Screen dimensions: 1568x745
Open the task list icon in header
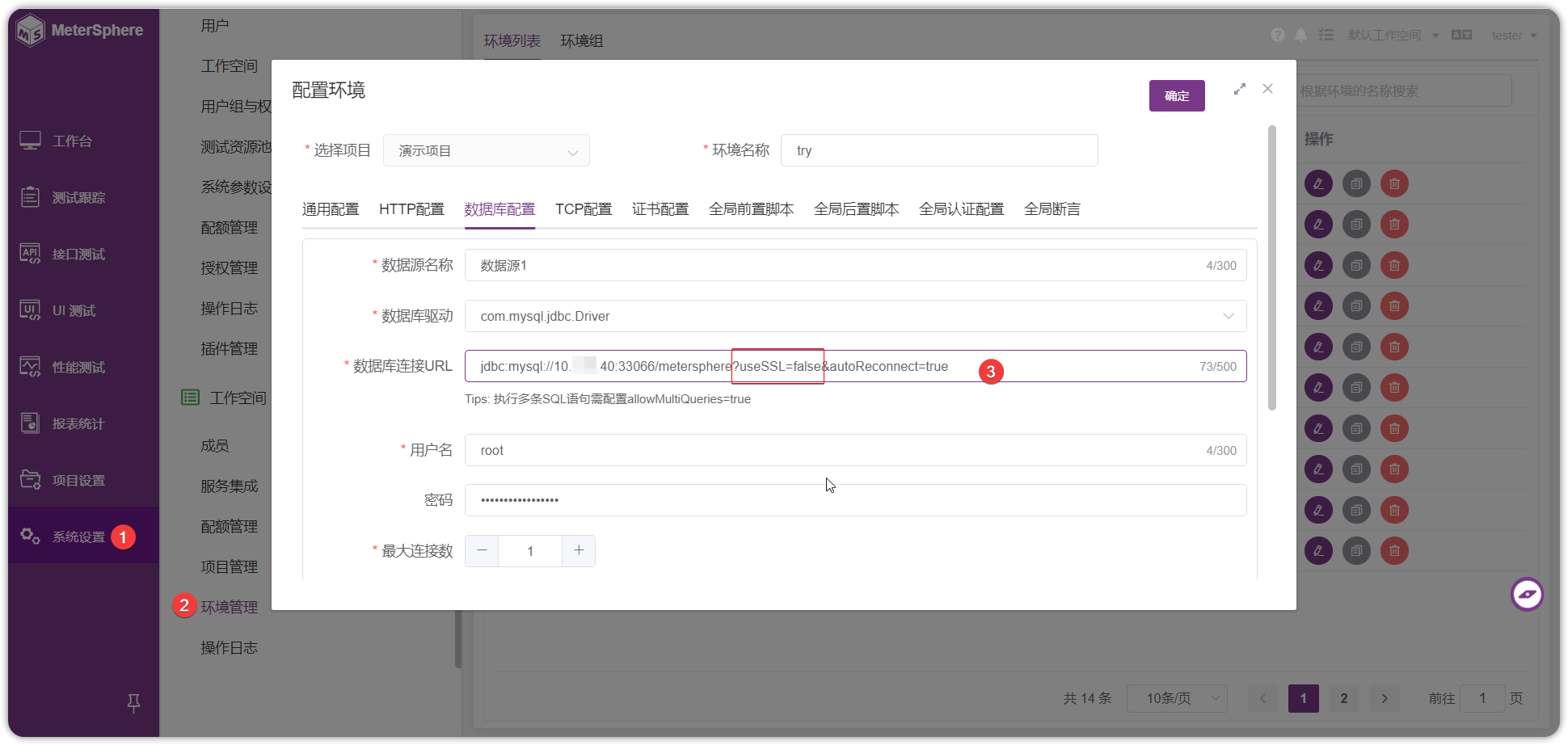tap(1326, 35)
